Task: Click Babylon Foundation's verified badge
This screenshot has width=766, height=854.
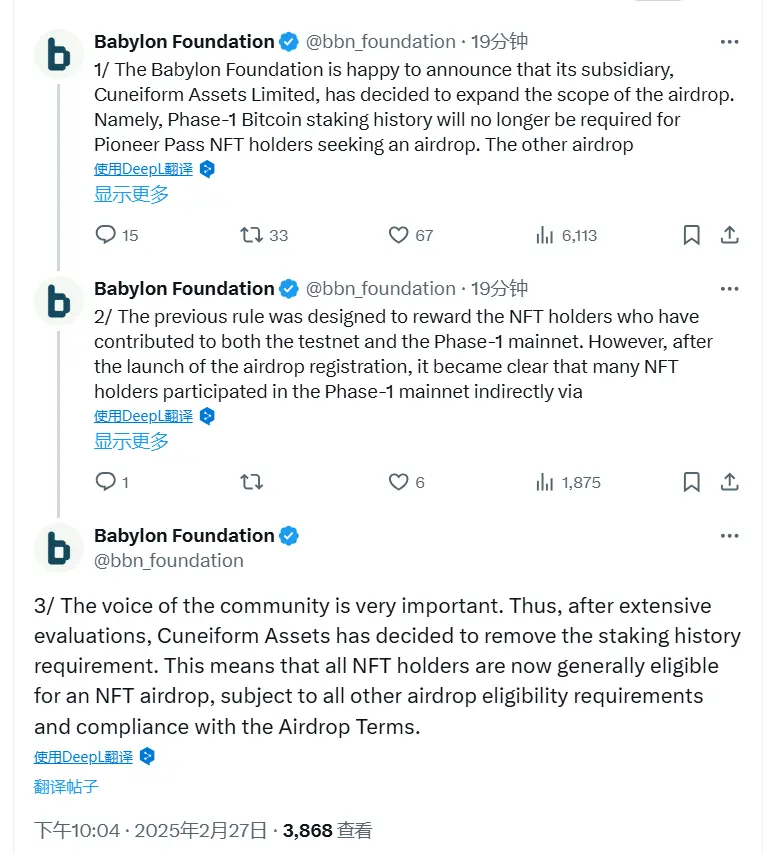Action: pyautogui.click(x=289, y=41)
